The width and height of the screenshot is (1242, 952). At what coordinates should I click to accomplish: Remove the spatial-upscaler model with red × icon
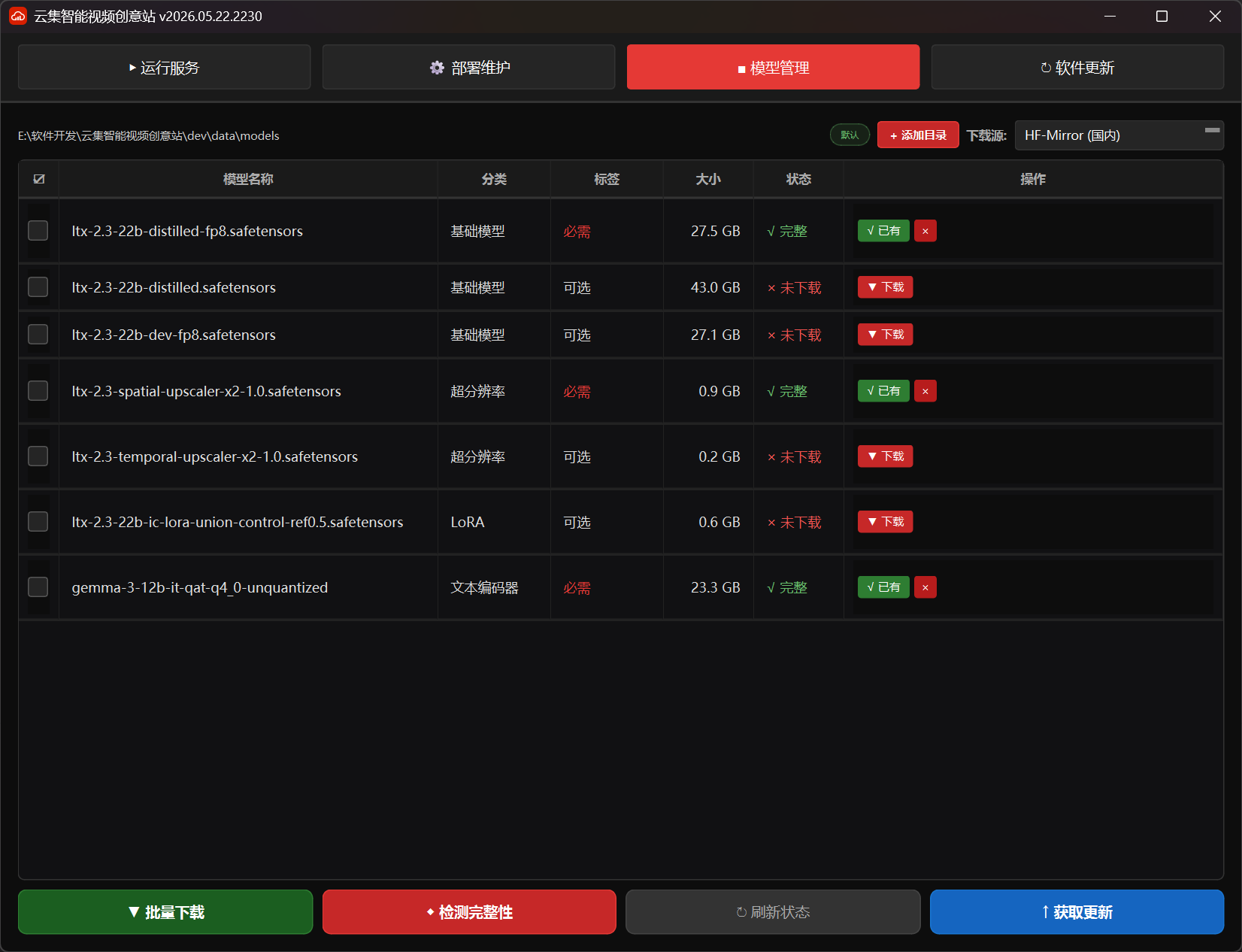click(925, 391)
